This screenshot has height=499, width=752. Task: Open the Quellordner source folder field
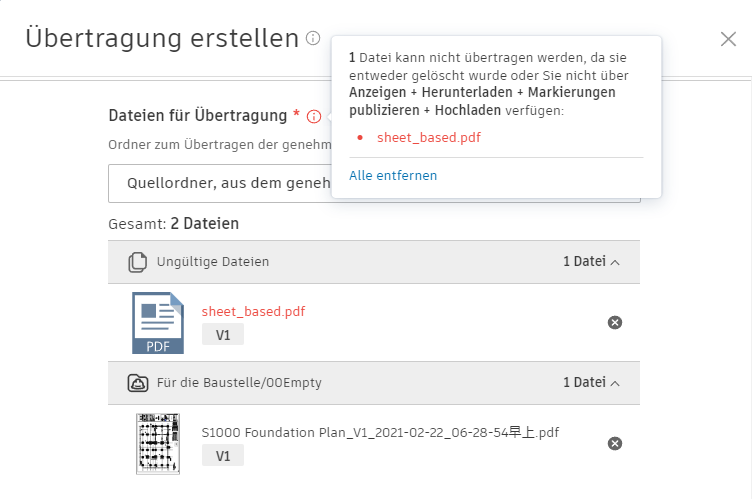point(220,183)
